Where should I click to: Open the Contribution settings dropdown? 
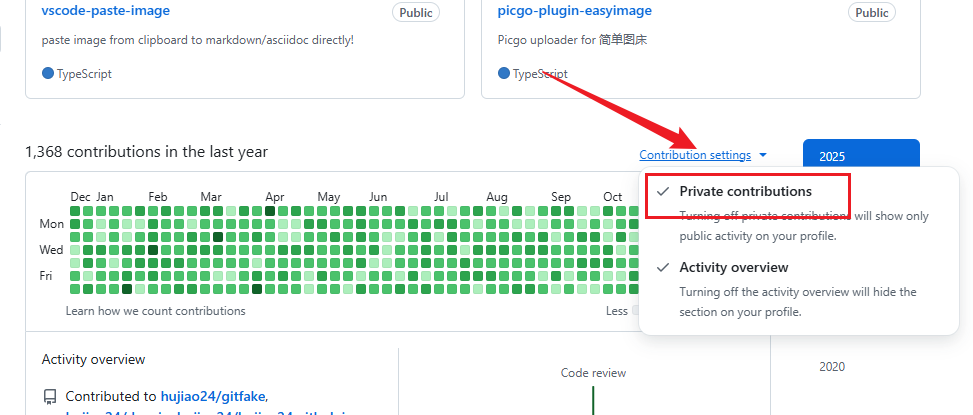click(x=695, y=155)
